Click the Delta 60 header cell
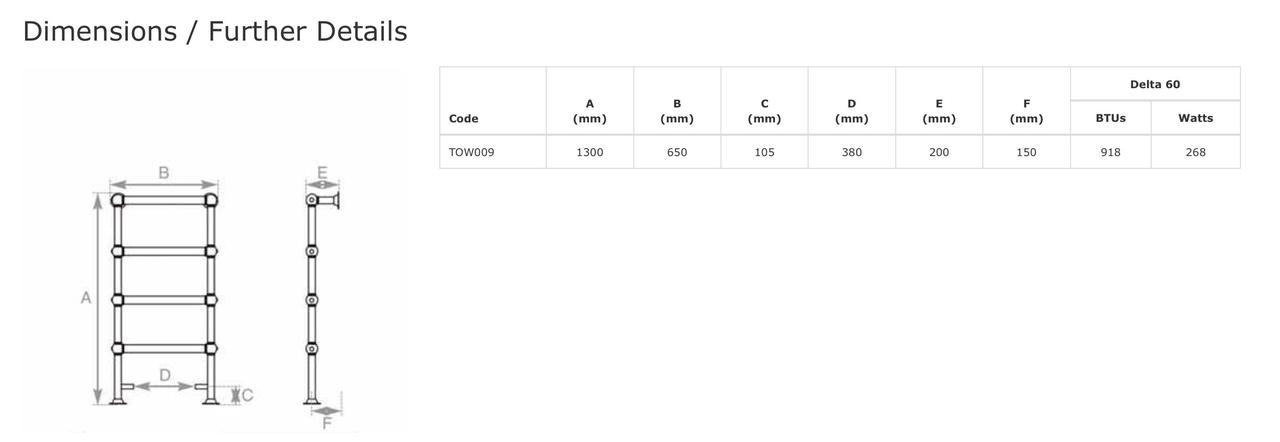The width and height of the screenshot is (1280, 442). point(1155,84)
